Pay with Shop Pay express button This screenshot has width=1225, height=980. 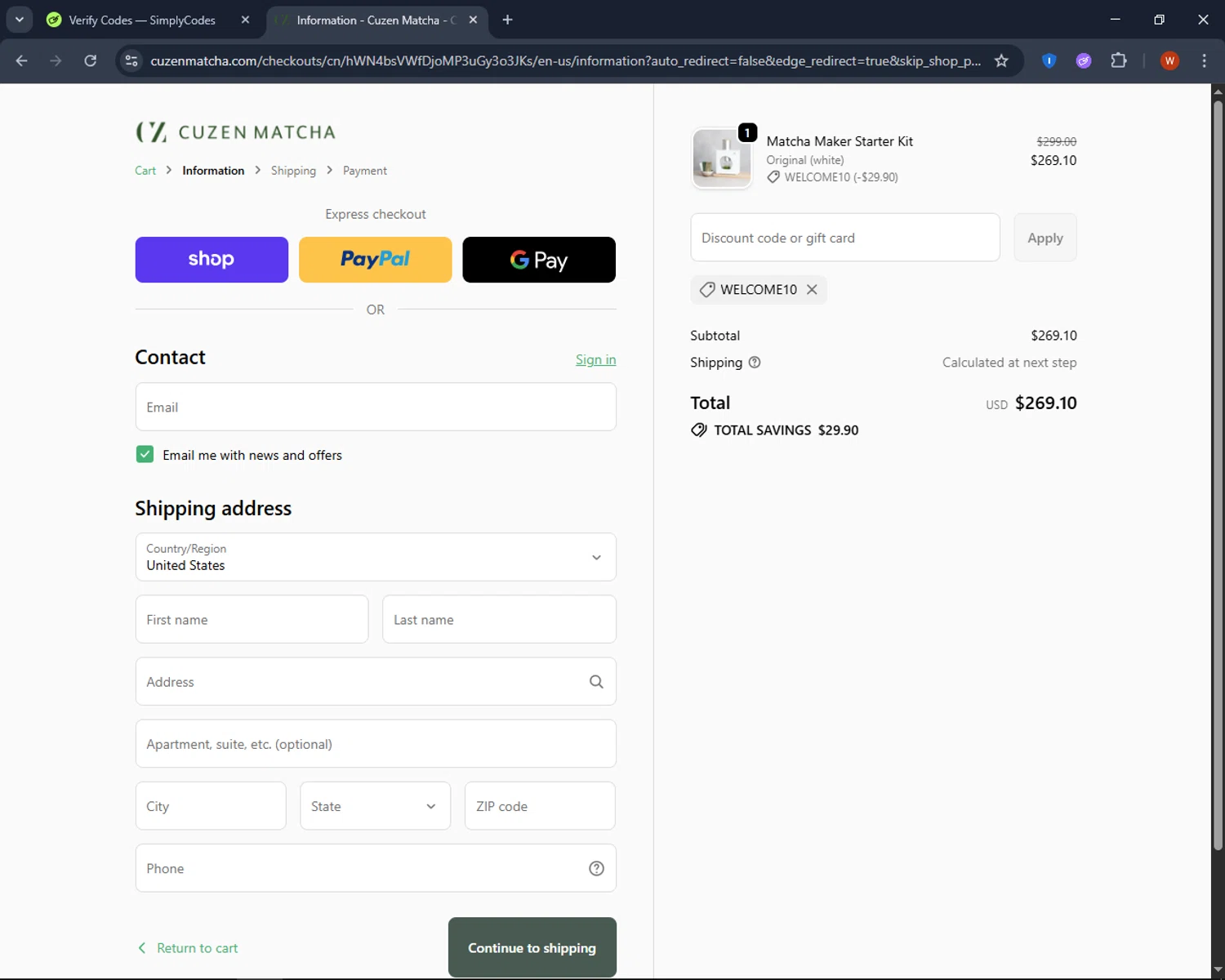[212, 260]
